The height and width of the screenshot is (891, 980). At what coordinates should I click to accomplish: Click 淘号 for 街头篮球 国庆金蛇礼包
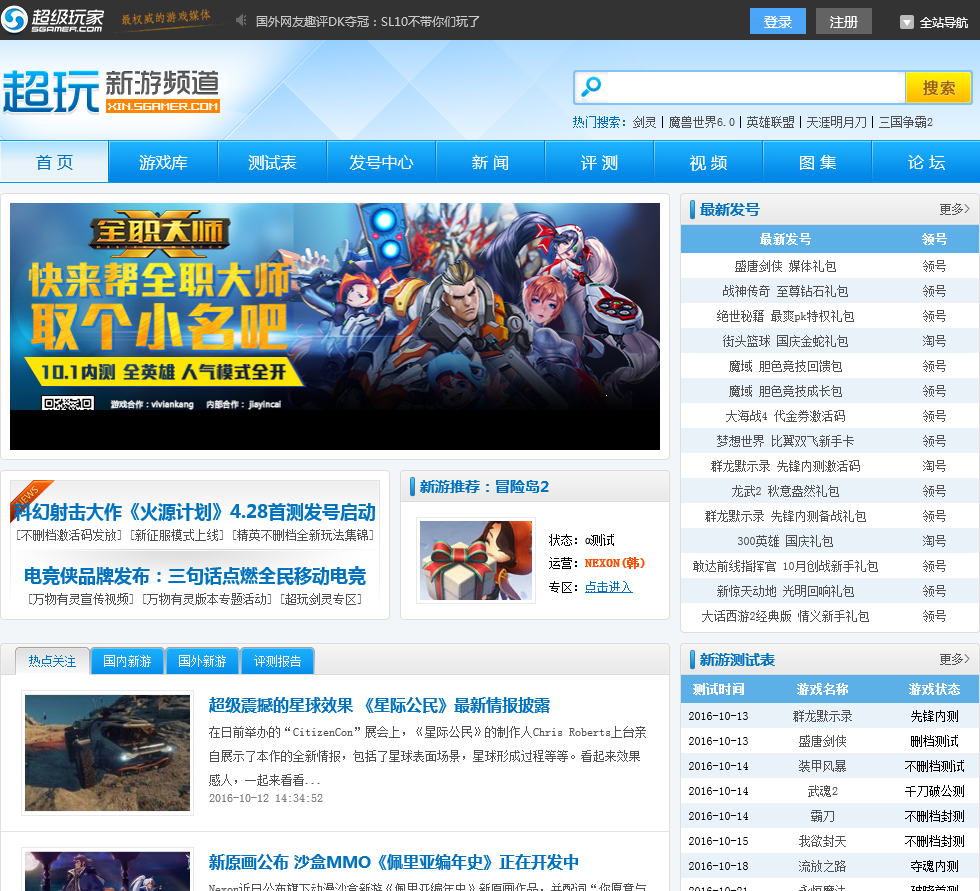click(x=934, y=341)
